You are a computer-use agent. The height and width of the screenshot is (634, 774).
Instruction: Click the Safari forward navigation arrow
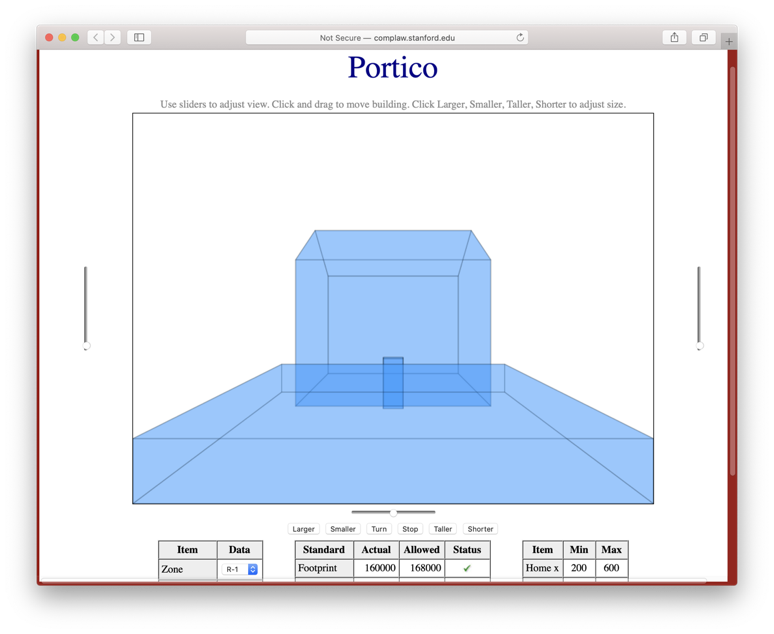tap(112, 38)
